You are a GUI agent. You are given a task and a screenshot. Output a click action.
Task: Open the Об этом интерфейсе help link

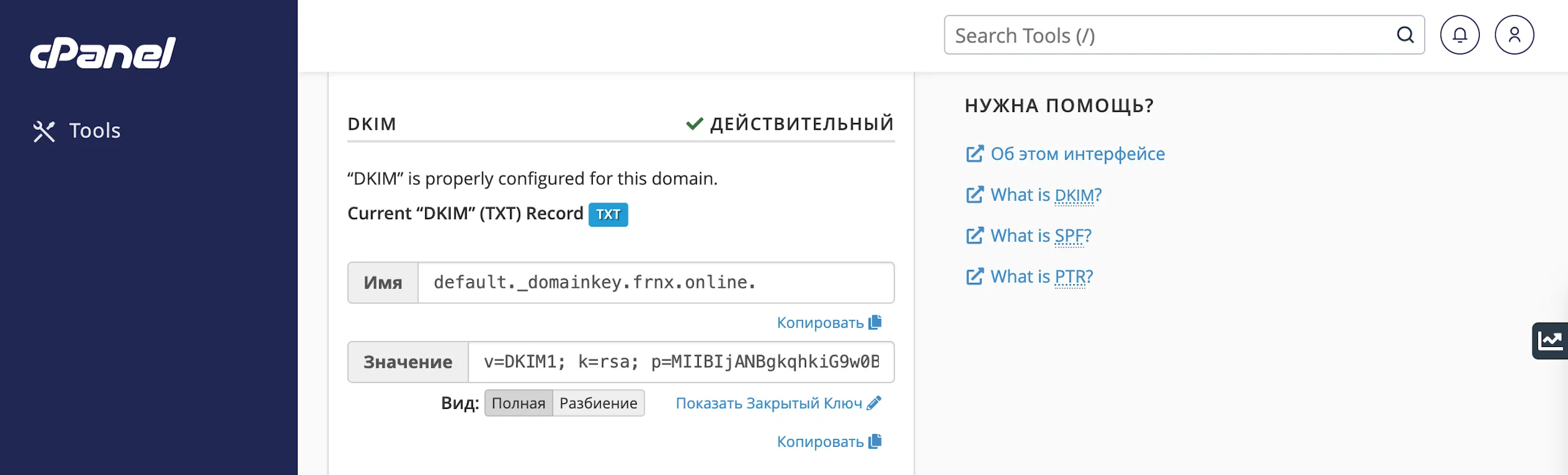point(1077,154)
